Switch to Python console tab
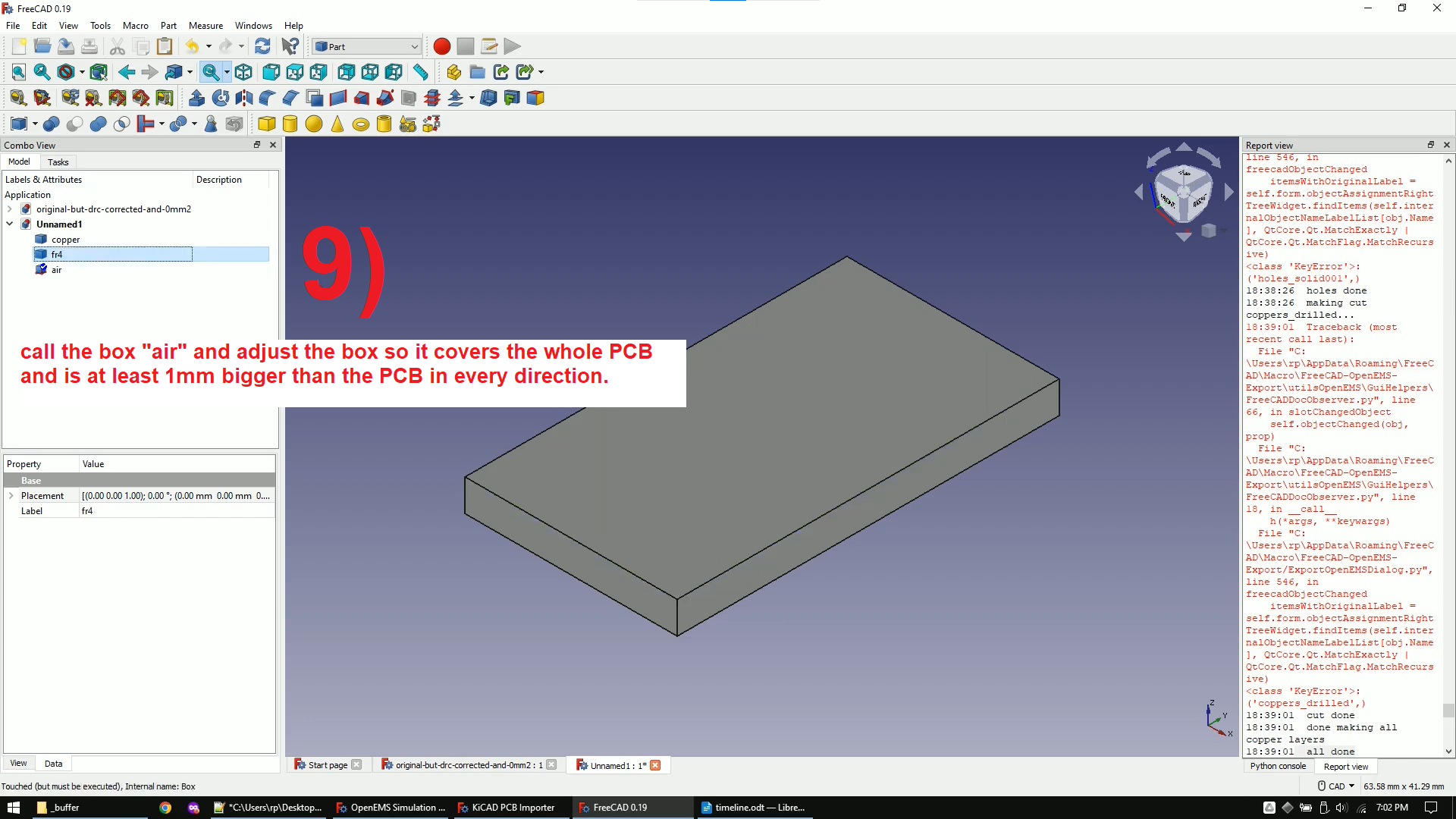The image size is (1456, 819). pos(1278,766)
